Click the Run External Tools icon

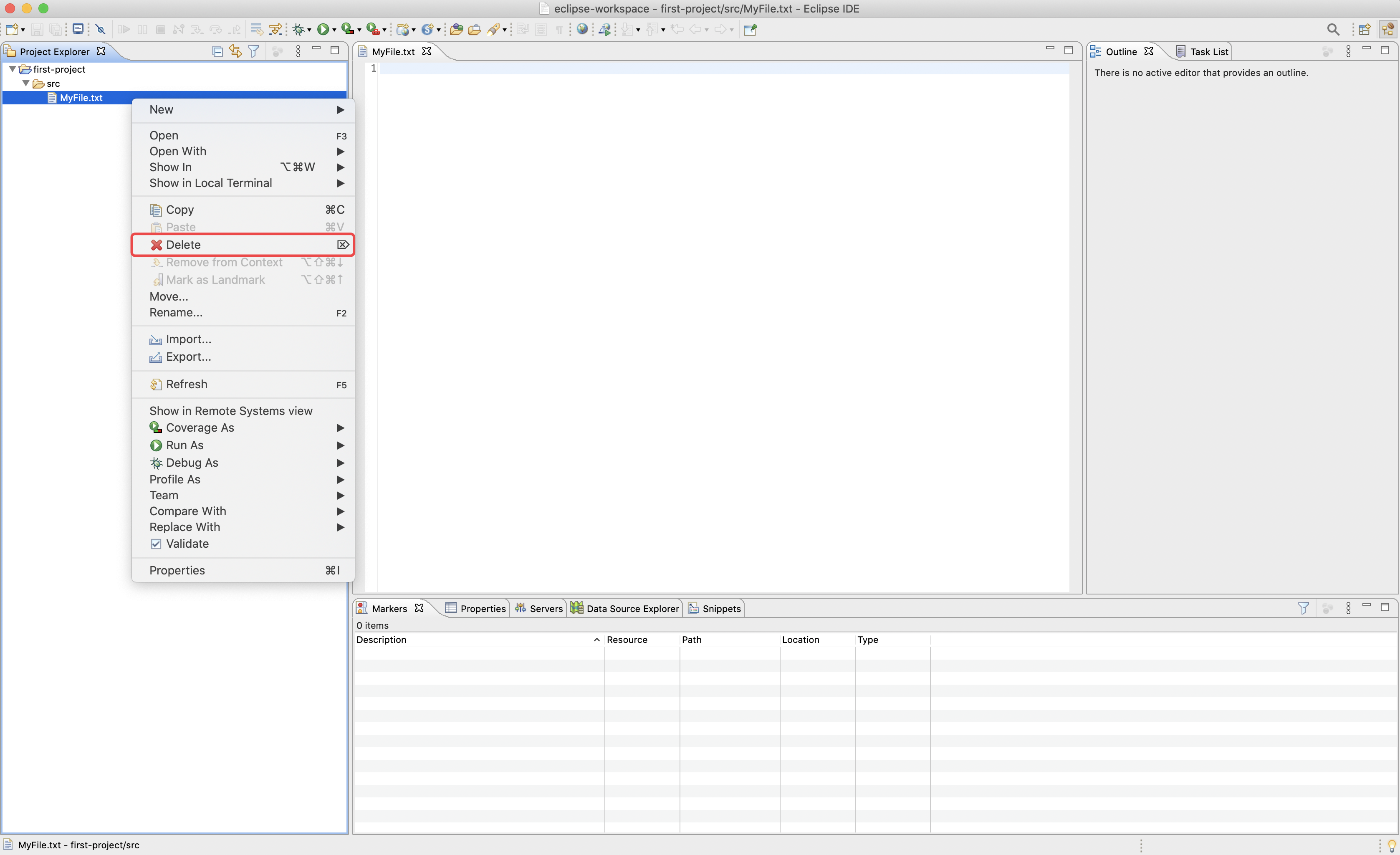373,29
